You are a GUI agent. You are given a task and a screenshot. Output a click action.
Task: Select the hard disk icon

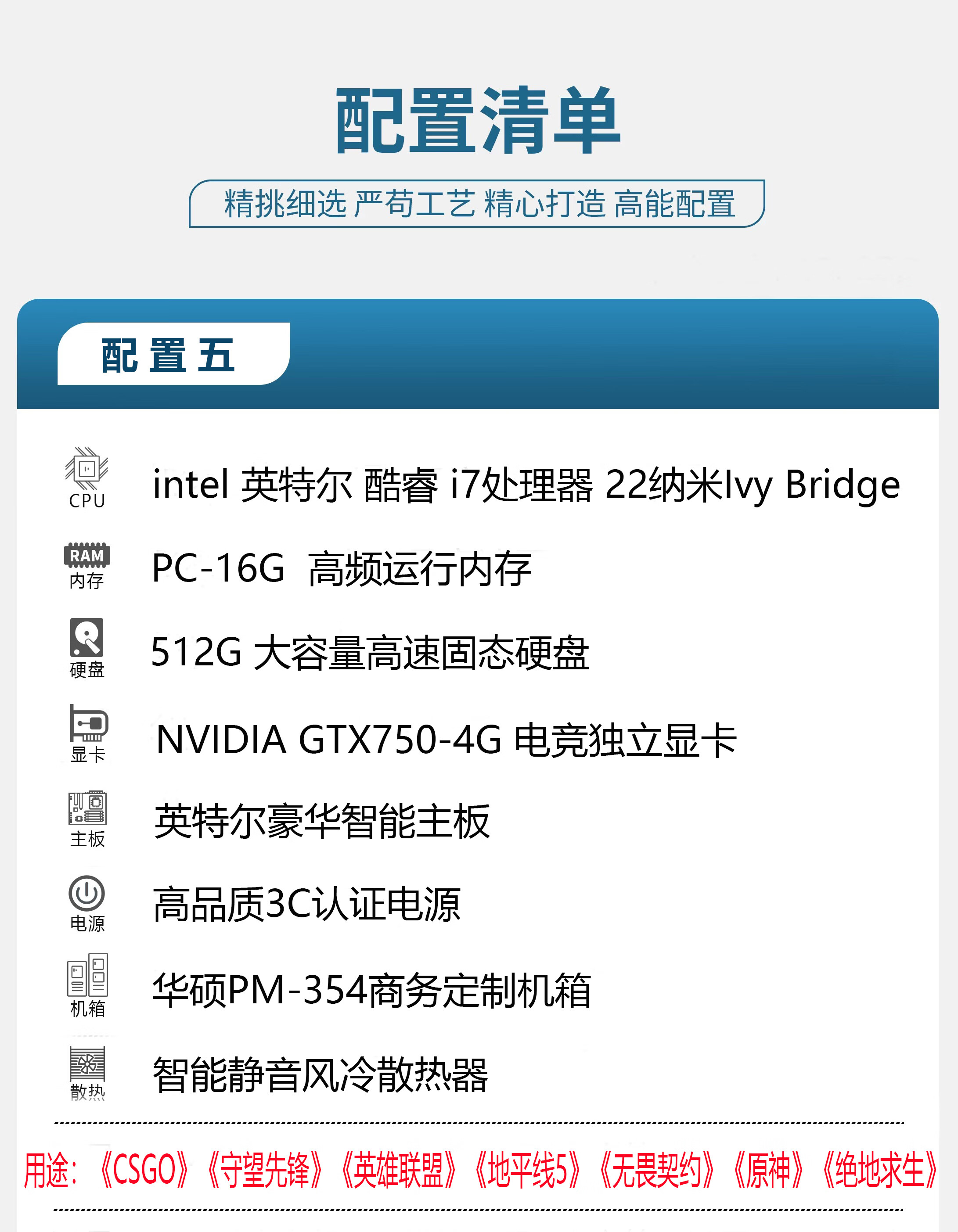(x=87, y=637)
